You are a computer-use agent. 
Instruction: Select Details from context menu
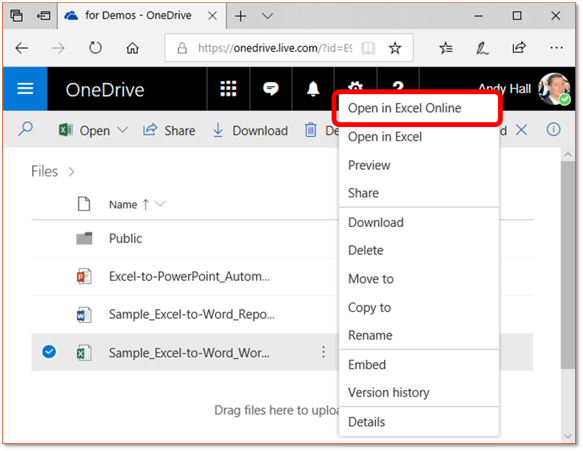click(419, 422)
